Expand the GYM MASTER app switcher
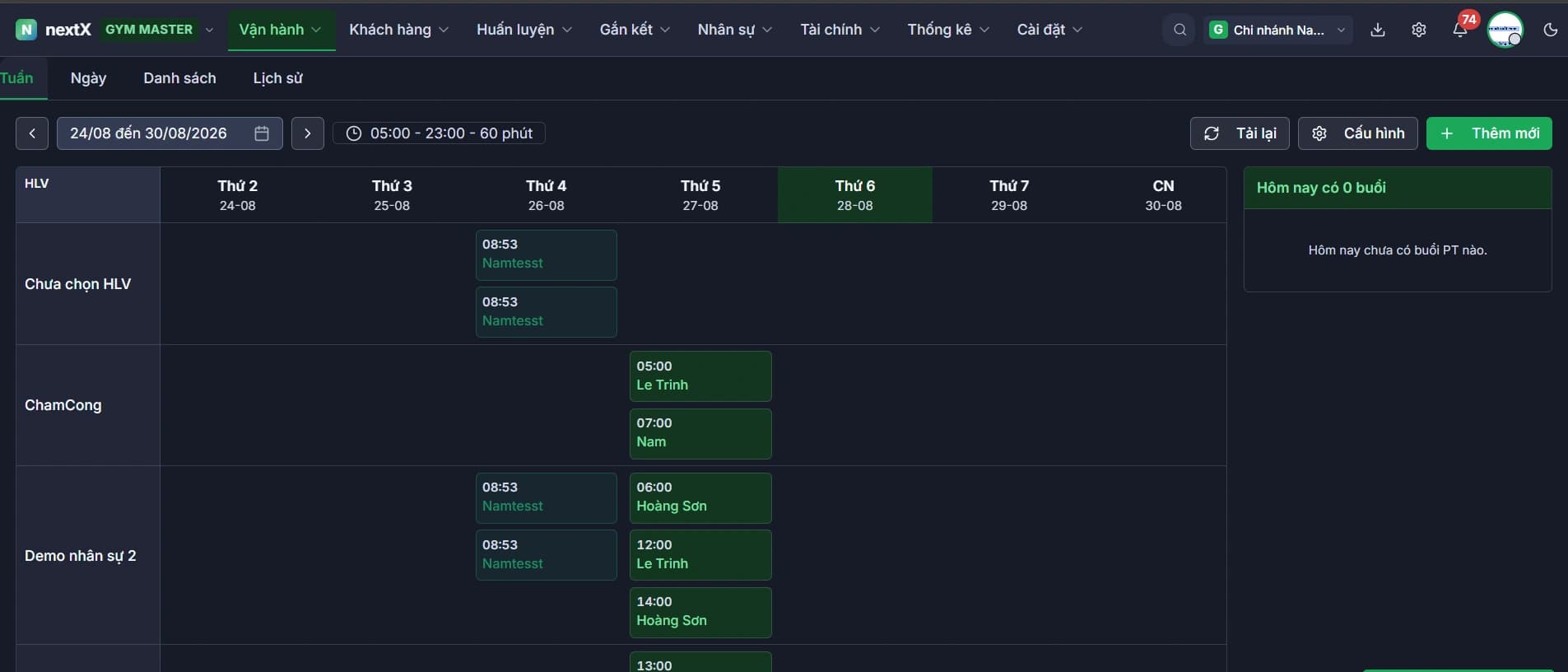This screenshot has width=1568, height=672. pos(157,30)
